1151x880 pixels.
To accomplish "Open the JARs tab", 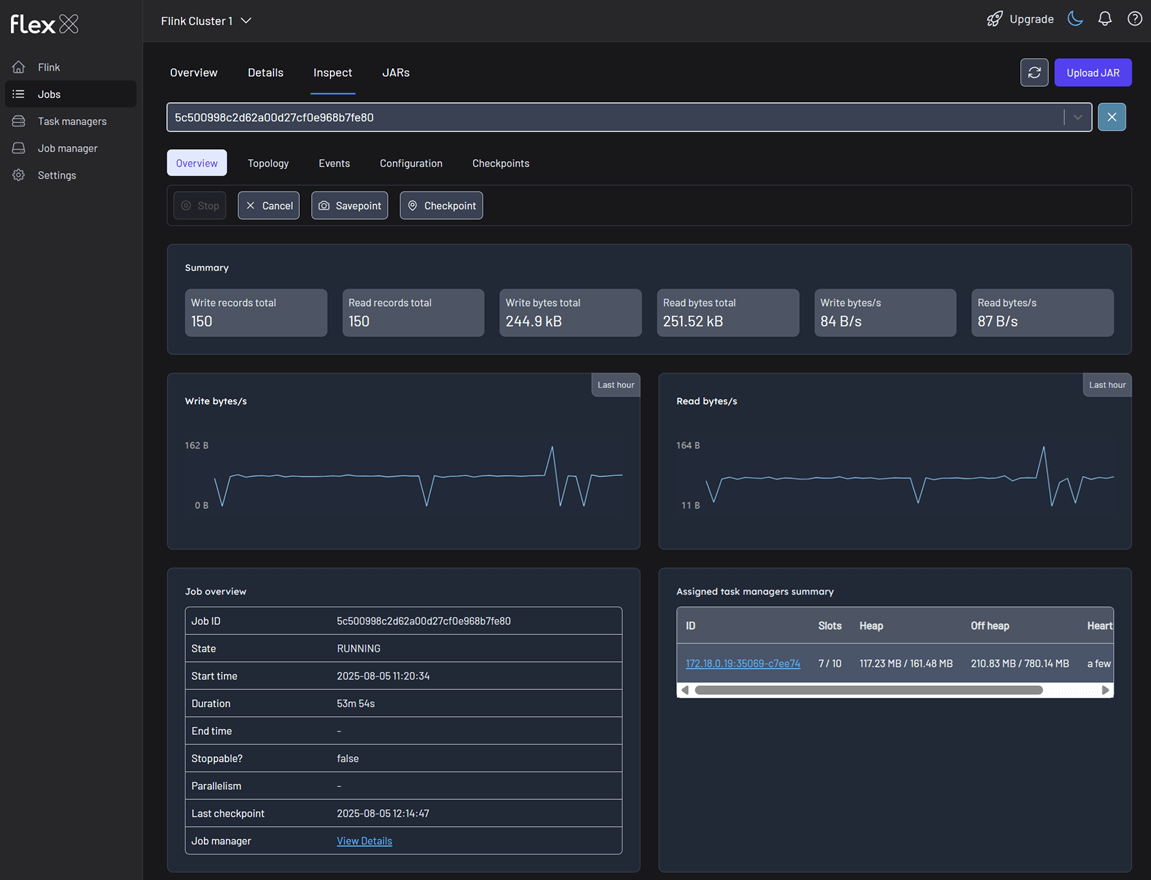I will coord(396,73).
